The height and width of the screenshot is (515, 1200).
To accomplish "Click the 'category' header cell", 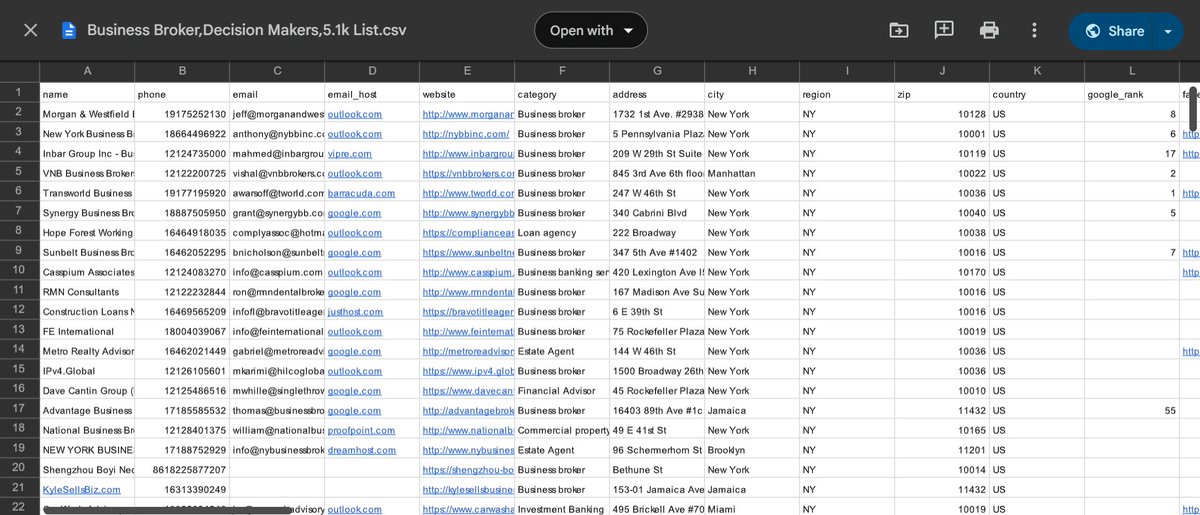I will [x=562, y=94].
